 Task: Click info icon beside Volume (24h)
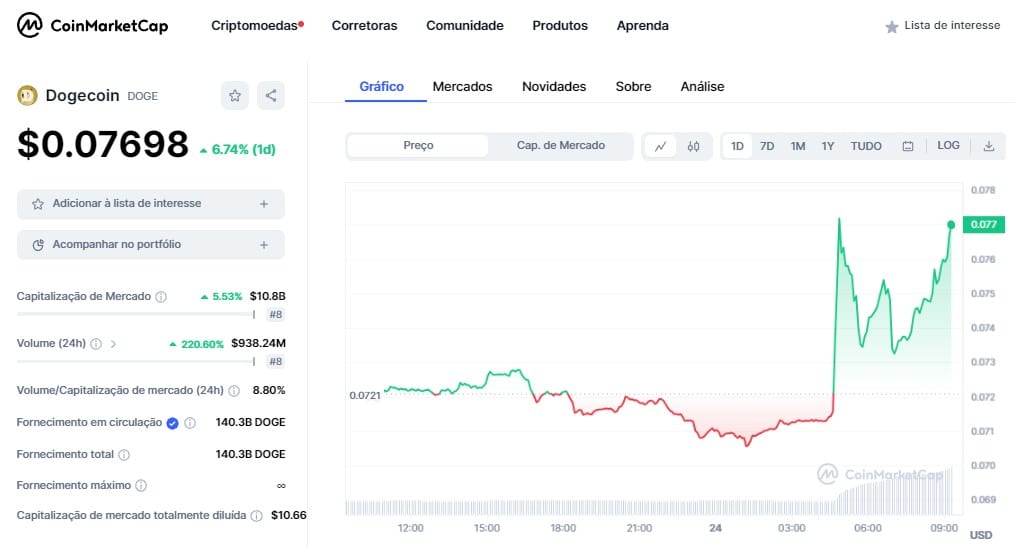[96, 344]
